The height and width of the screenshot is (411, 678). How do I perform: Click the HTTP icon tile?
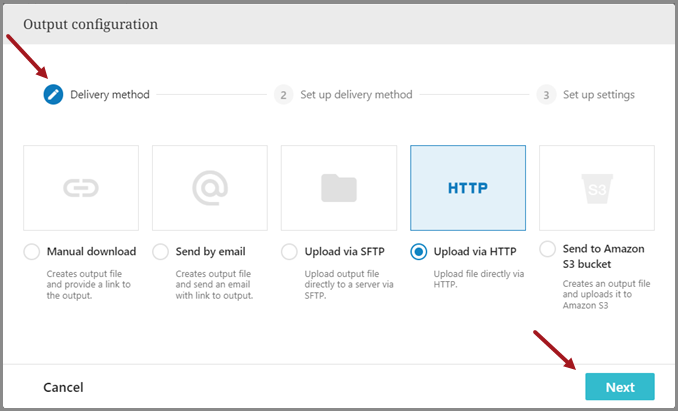468,187
